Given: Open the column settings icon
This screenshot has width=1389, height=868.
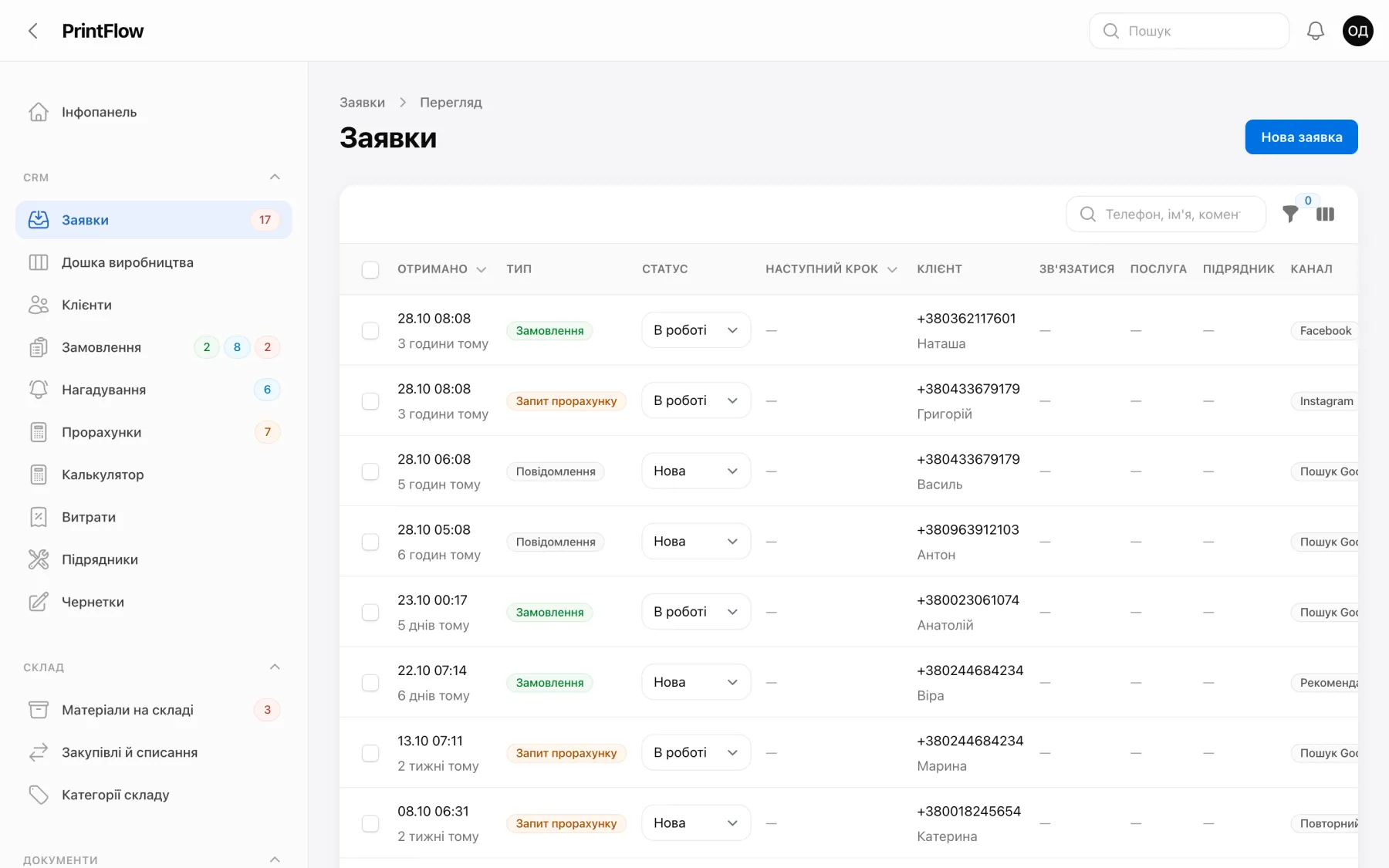Looking at the screenshot, I should point(1325,214).
